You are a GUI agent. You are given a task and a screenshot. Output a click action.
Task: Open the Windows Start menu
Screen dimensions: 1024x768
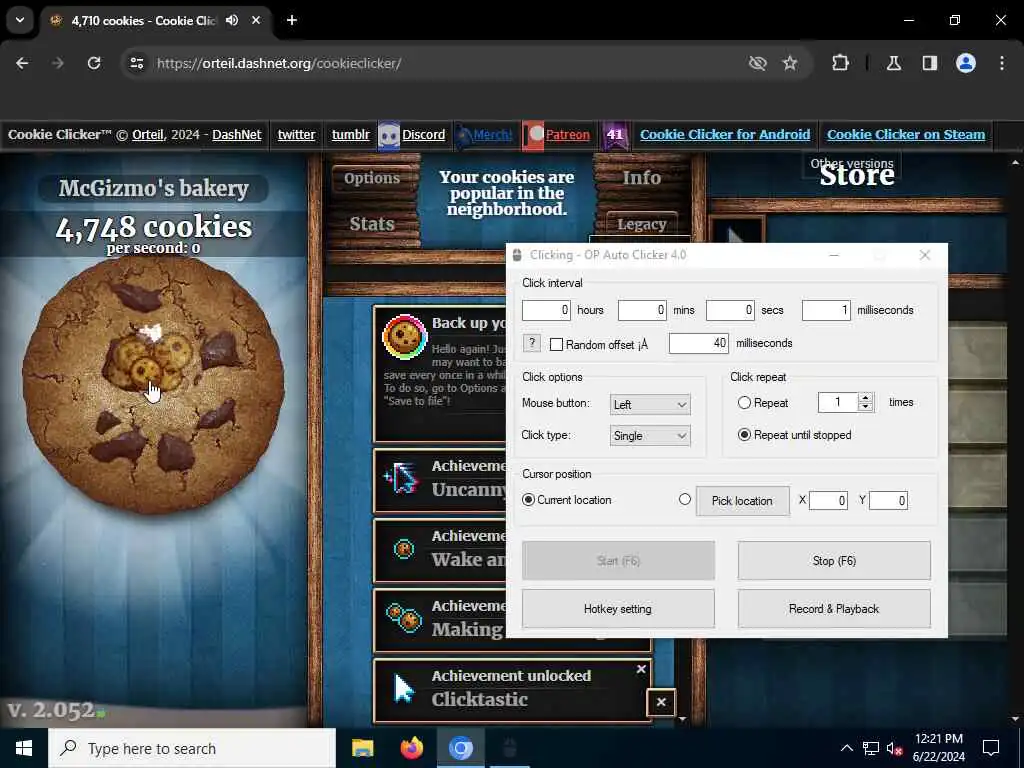[x=24, y=748]
